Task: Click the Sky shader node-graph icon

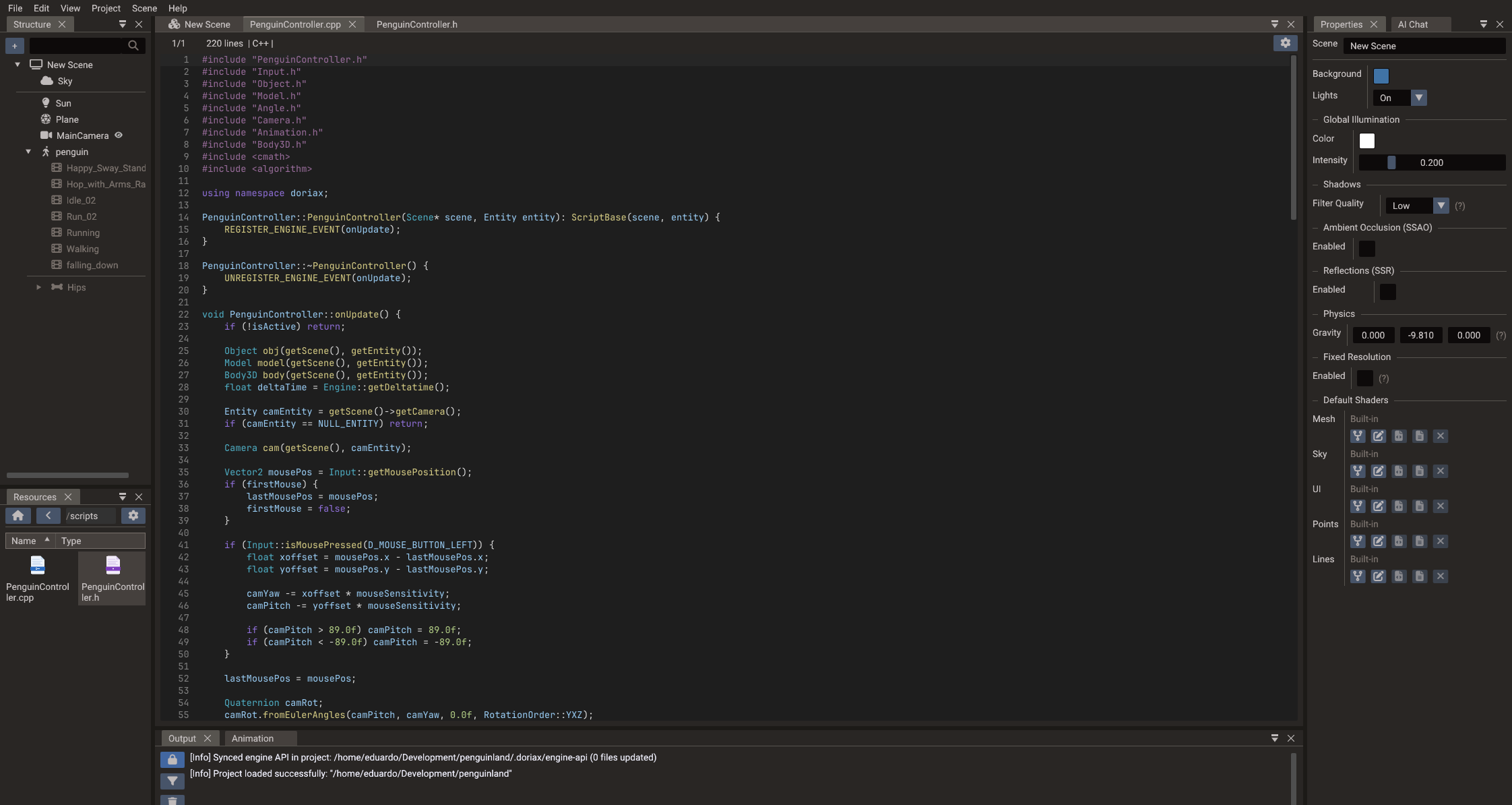Action: click(x=1358, y=471)
